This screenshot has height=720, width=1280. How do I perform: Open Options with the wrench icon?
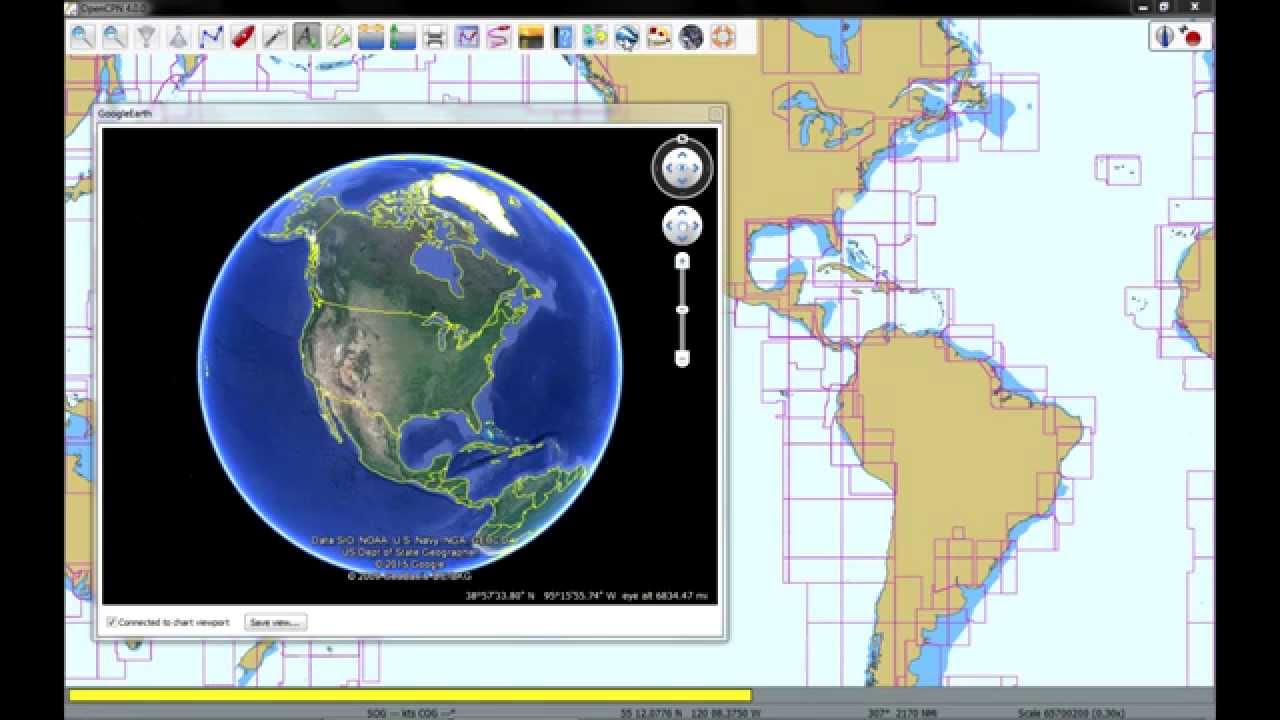[274, 38]
